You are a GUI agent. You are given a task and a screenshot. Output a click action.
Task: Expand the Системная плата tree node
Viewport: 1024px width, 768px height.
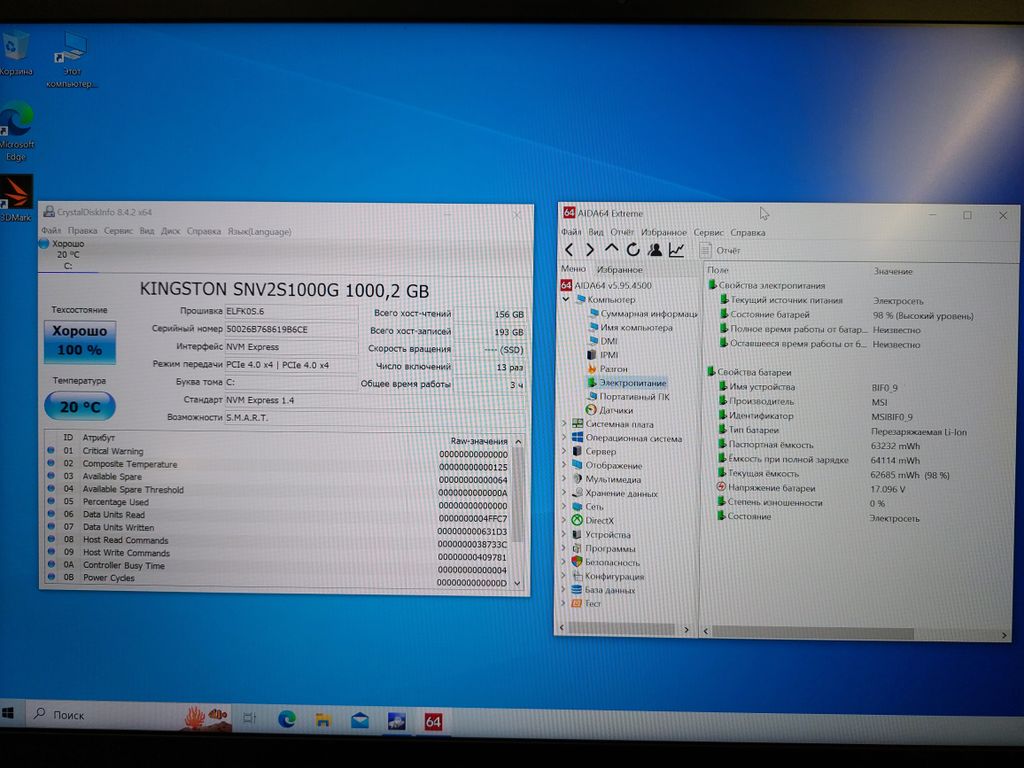tap(564, 424)
